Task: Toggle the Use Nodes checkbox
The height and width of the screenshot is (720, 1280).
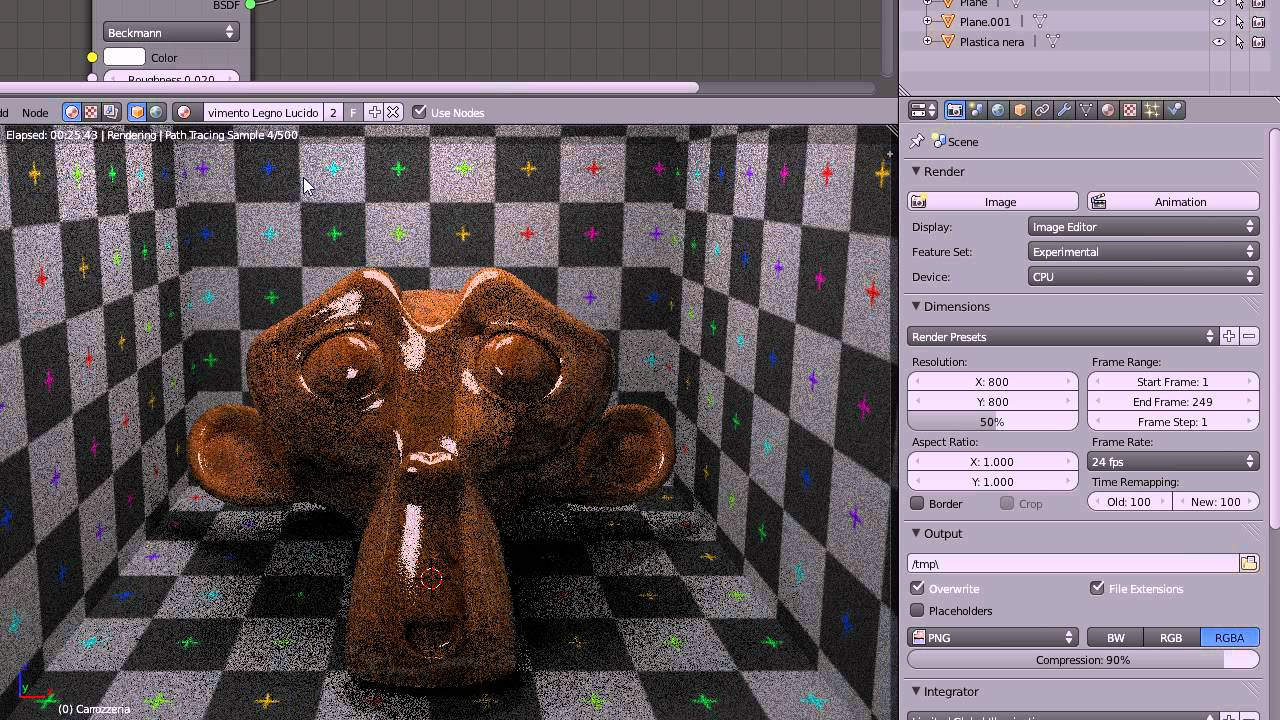Action: [x=419, y=112]
